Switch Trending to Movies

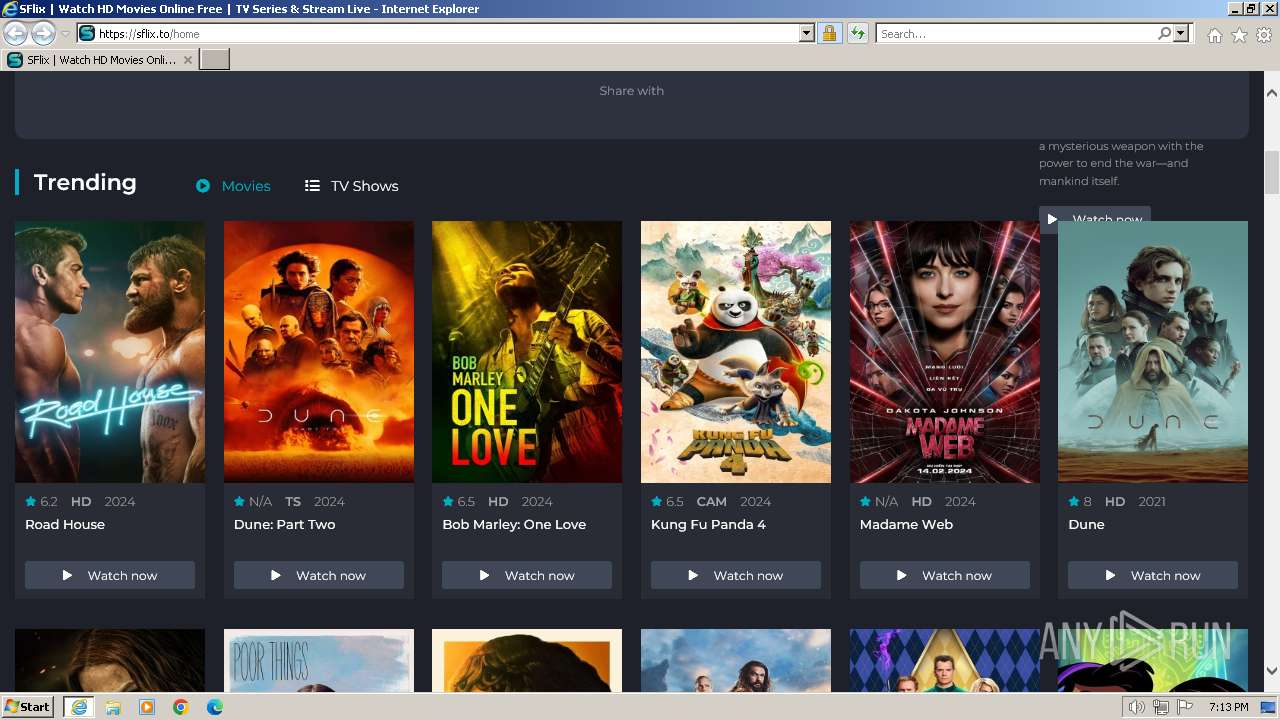coord(233,186)
